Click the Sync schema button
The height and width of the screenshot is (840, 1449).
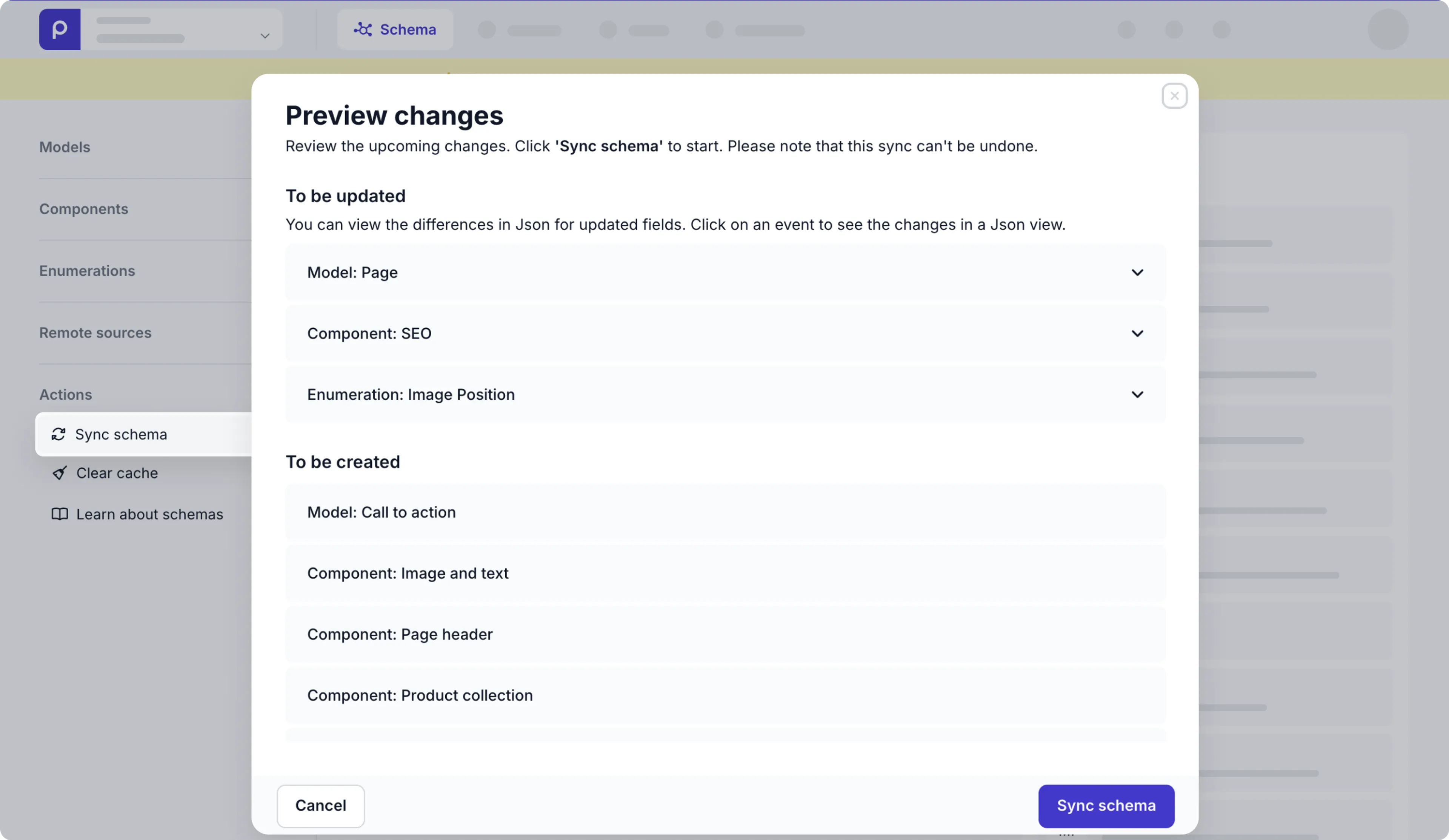coord(1106,806)
